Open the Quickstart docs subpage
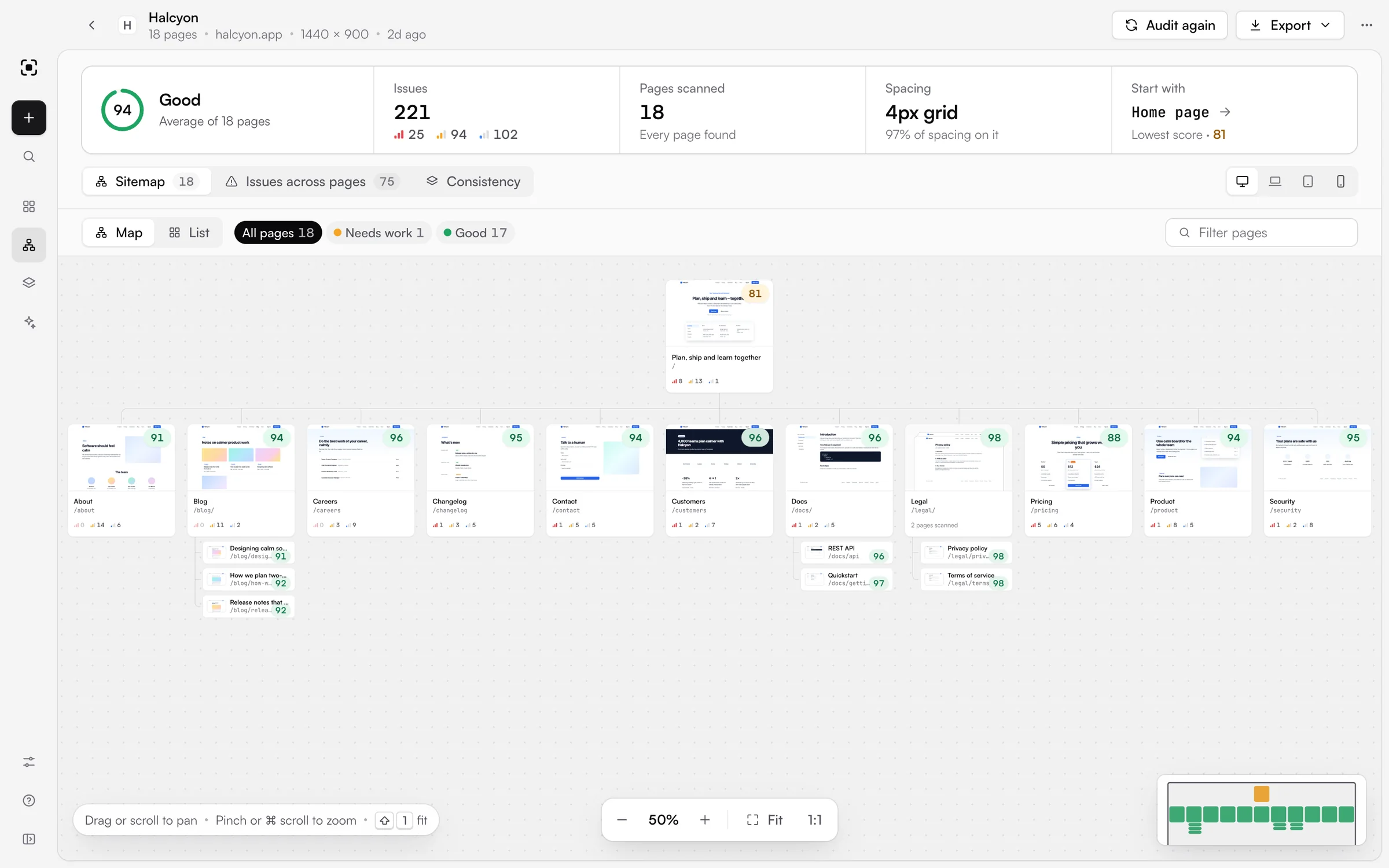The height and width of the screenshot is (868, 1389). pos(846,579)
